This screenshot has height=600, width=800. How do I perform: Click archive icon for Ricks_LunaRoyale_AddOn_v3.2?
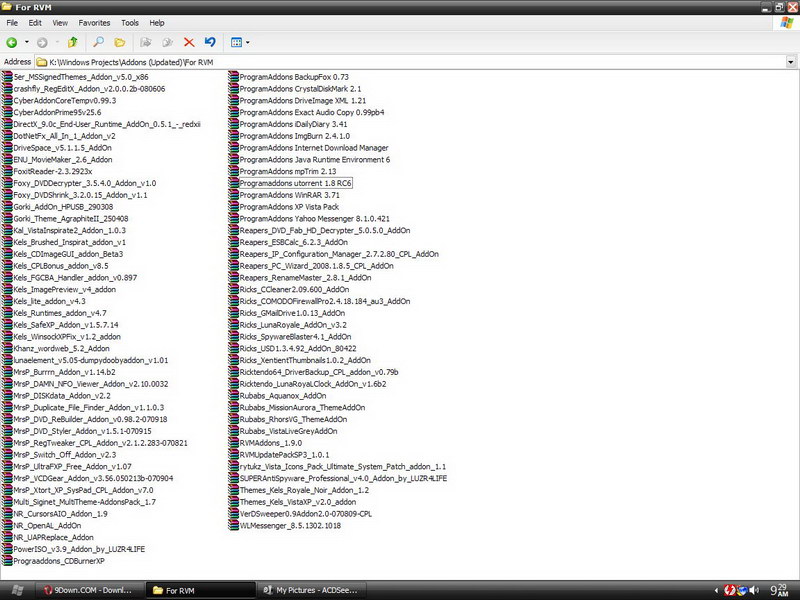[x=233, y=325]
